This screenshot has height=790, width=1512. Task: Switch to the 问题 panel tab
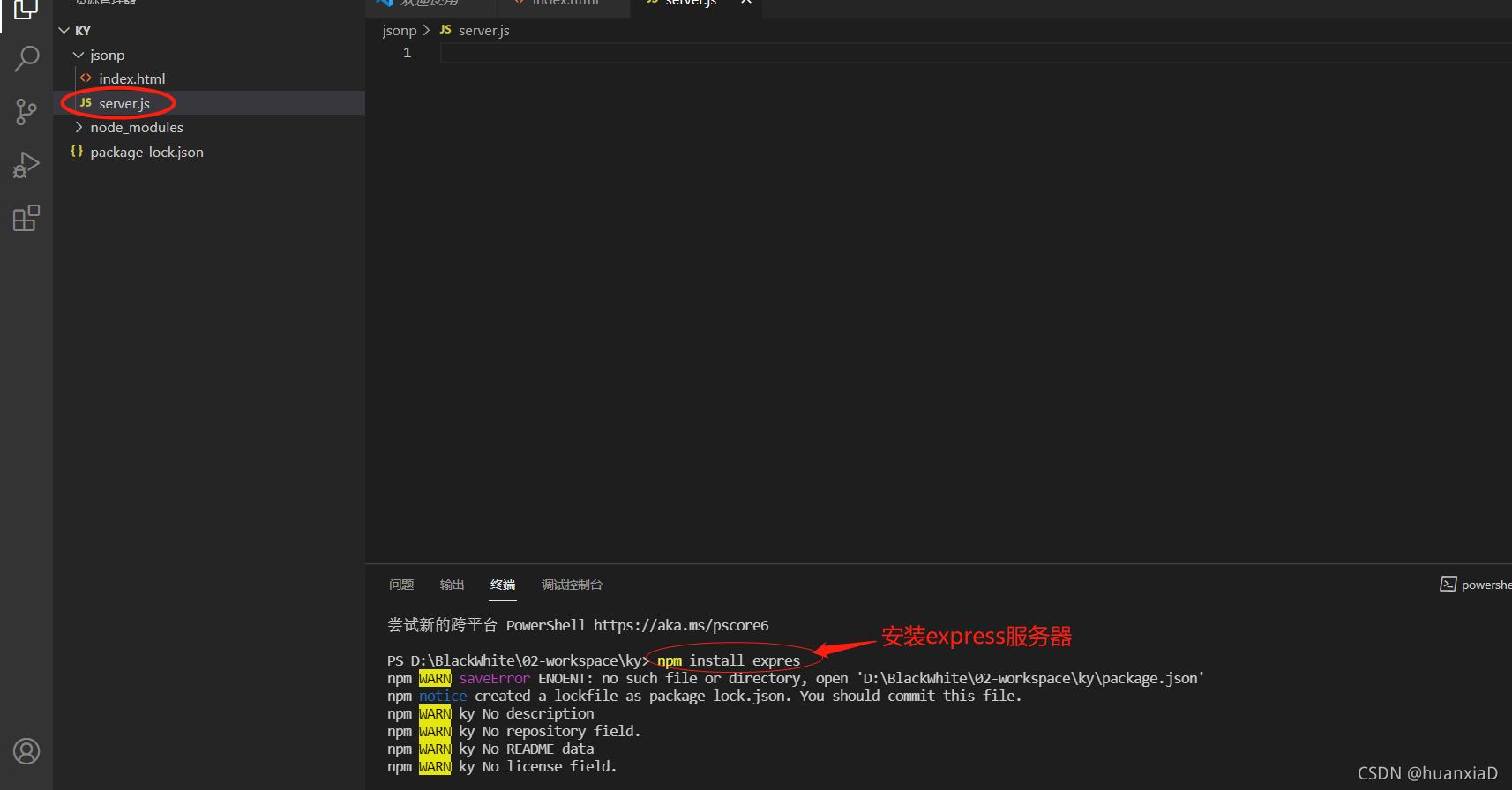pyautogui.click(x=401, y=585)
